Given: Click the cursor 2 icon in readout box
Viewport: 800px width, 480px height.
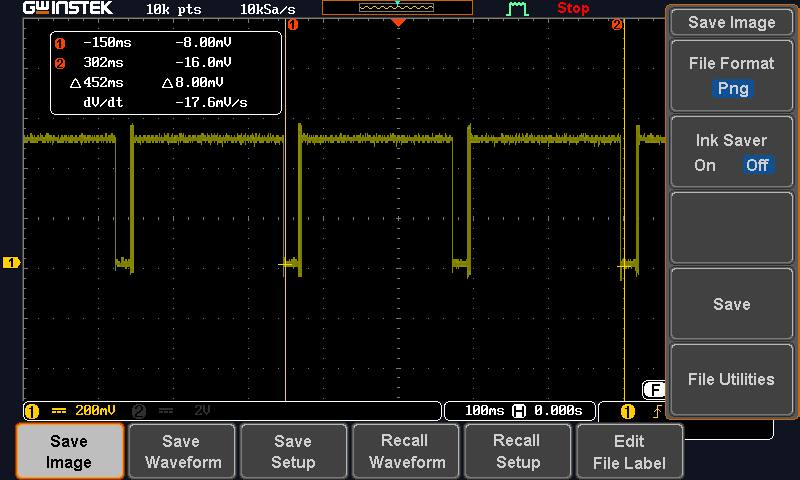Looking at the screenshot, I should pyautogui.click(x=60, y=63).
